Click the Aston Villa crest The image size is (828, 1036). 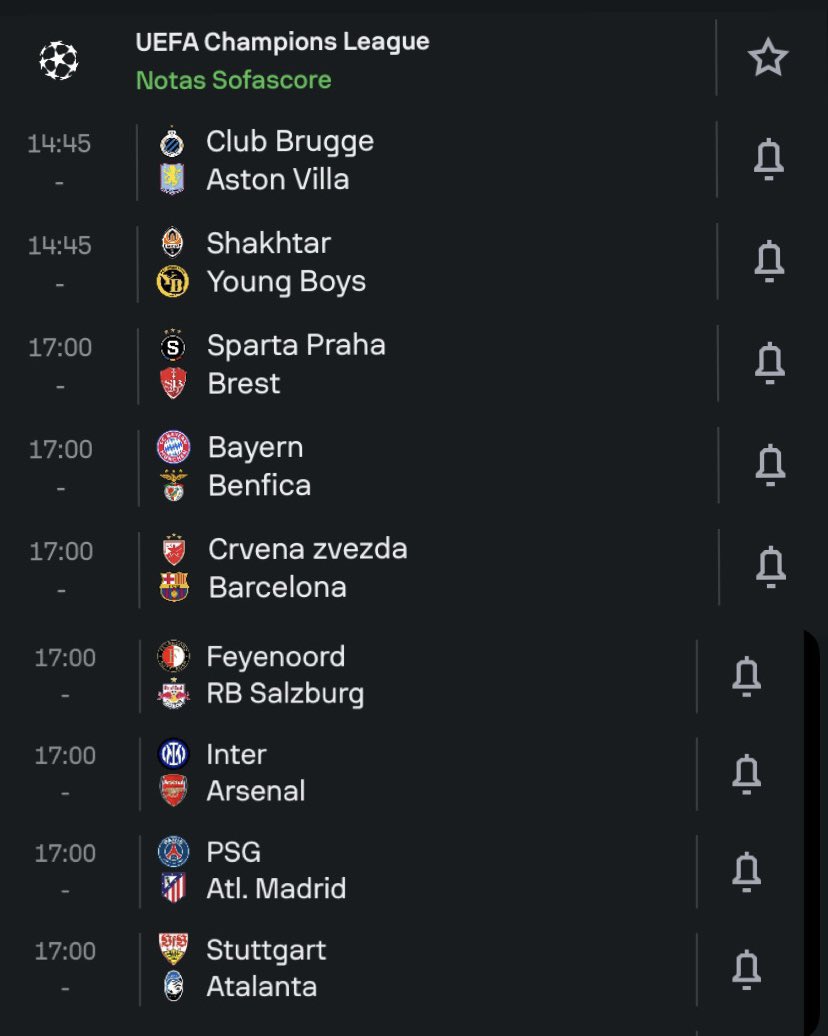coord(172,179)
